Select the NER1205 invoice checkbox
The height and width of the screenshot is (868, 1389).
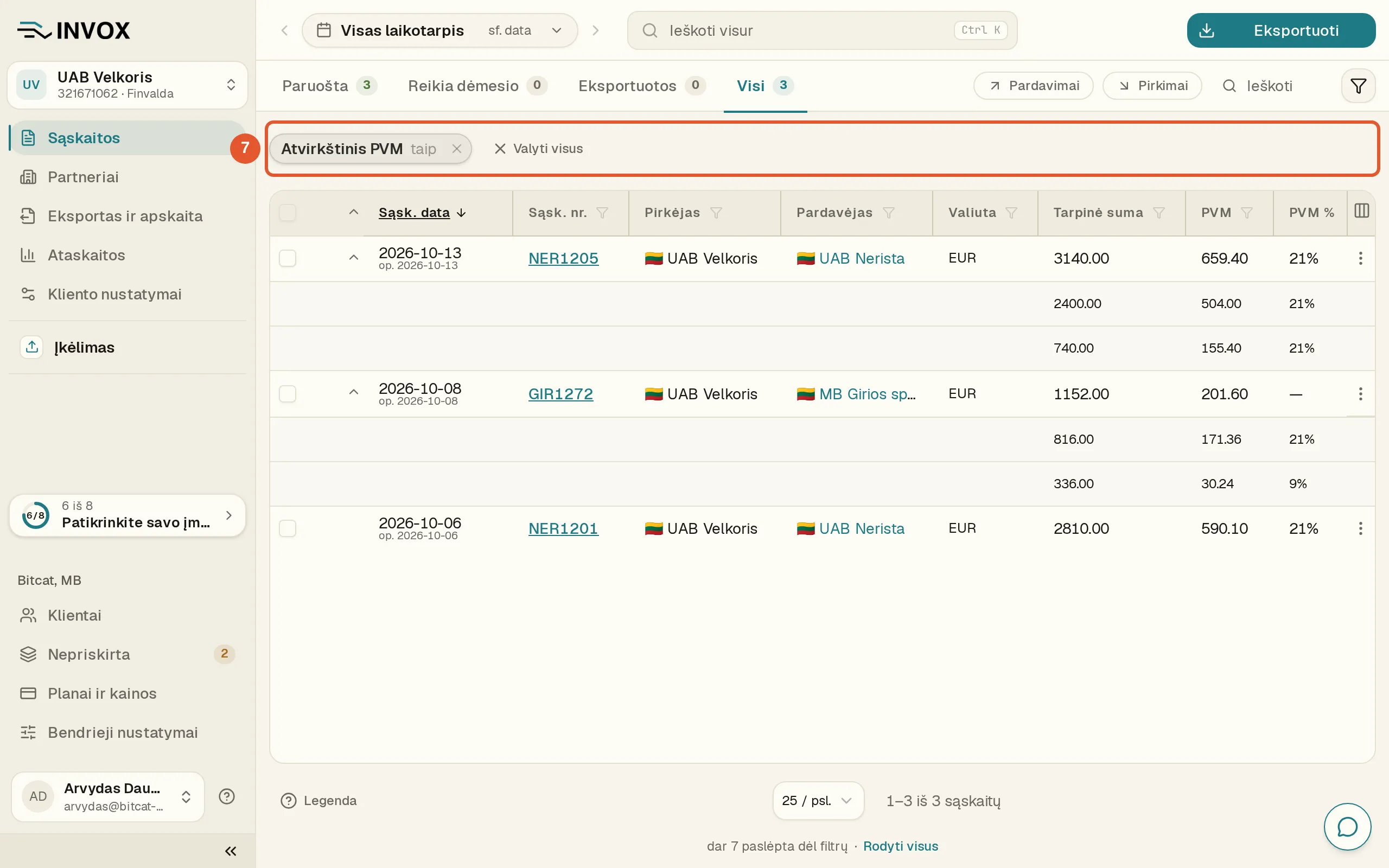tap(288, 258)
